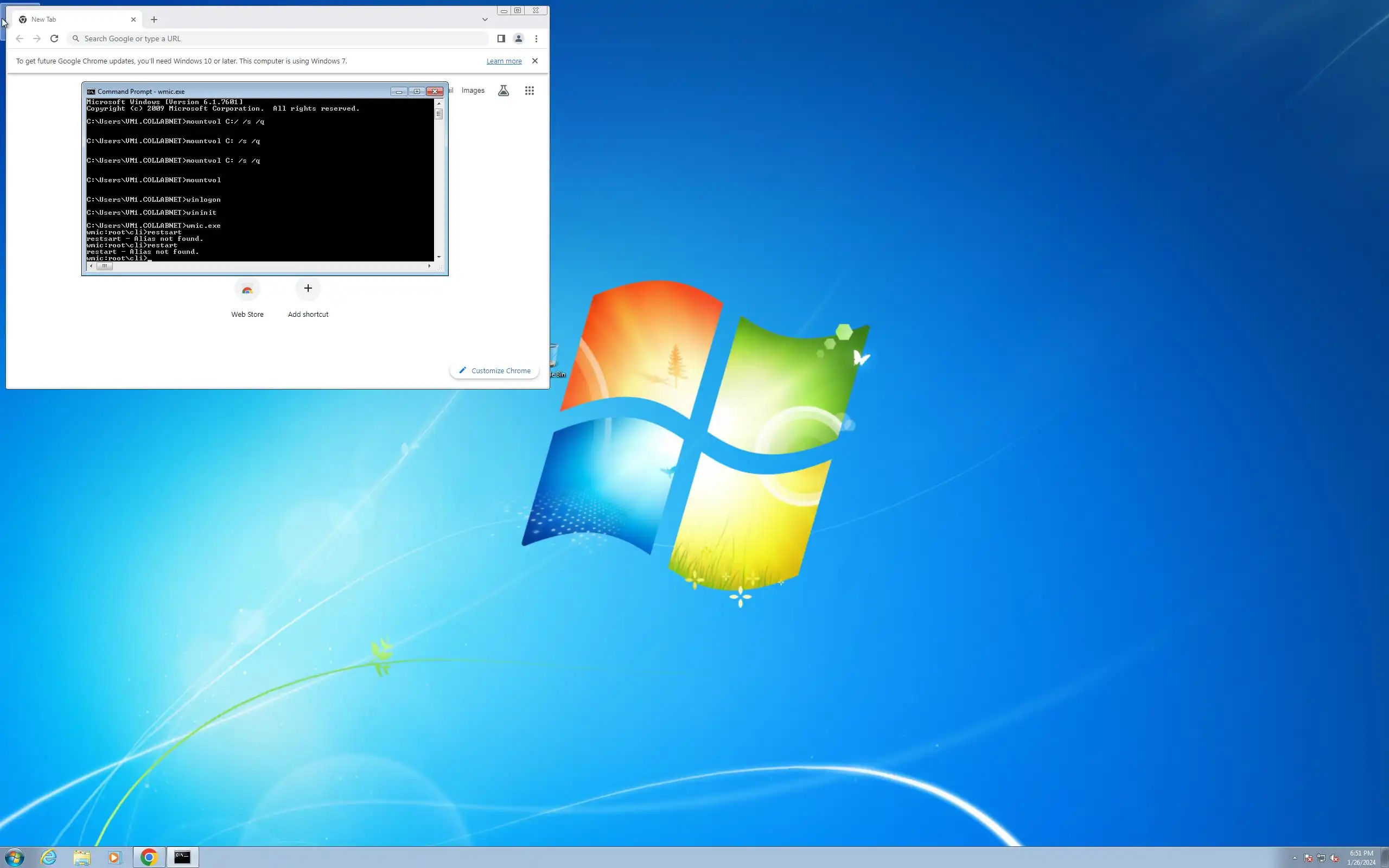Open a new Chrome tab

click(154, 20)
